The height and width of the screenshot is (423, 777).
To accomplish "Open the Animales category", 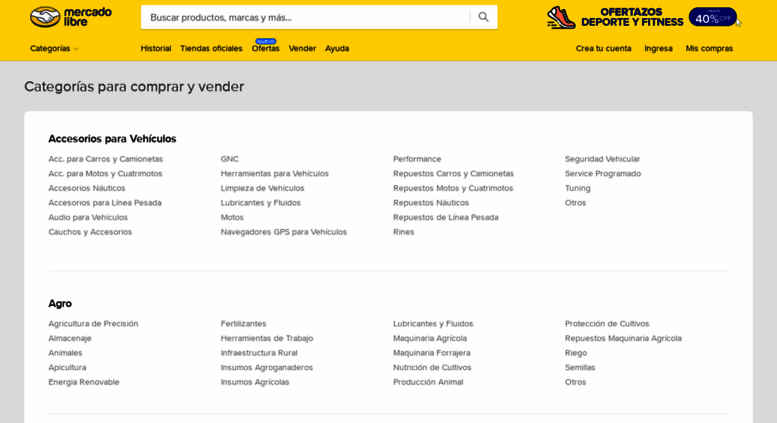I will click(65, 353).
